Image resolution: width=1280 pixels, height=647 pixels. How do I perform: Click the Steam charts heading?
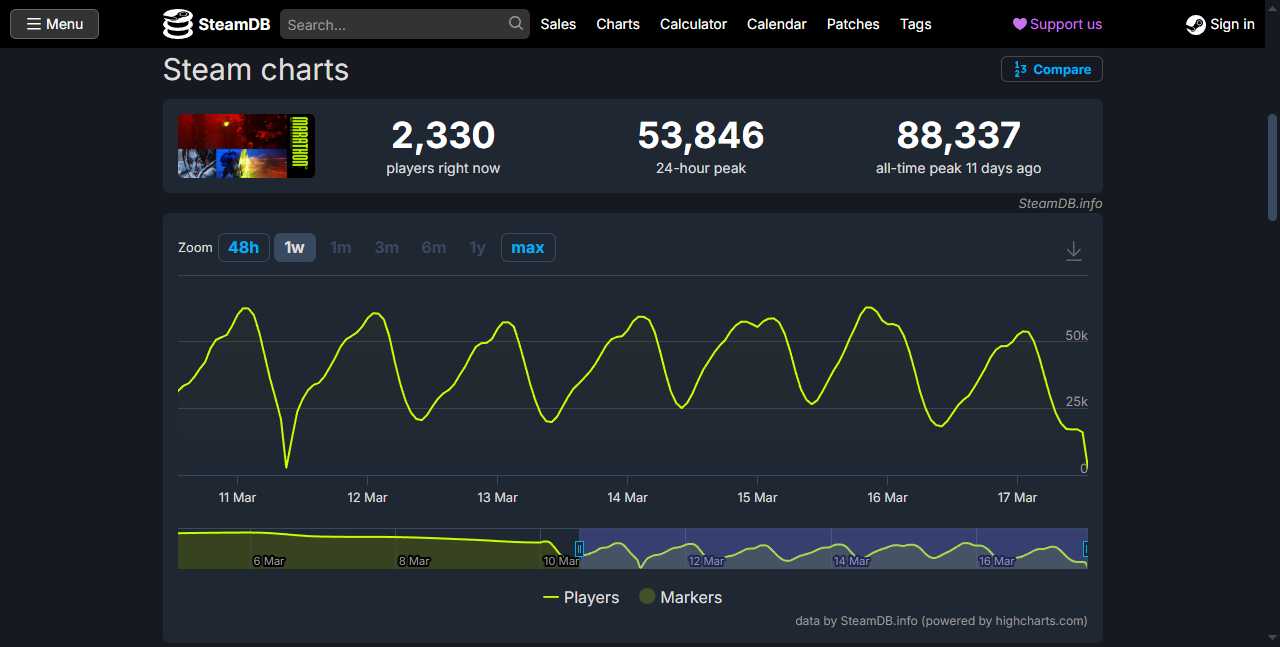pos(256,70)
